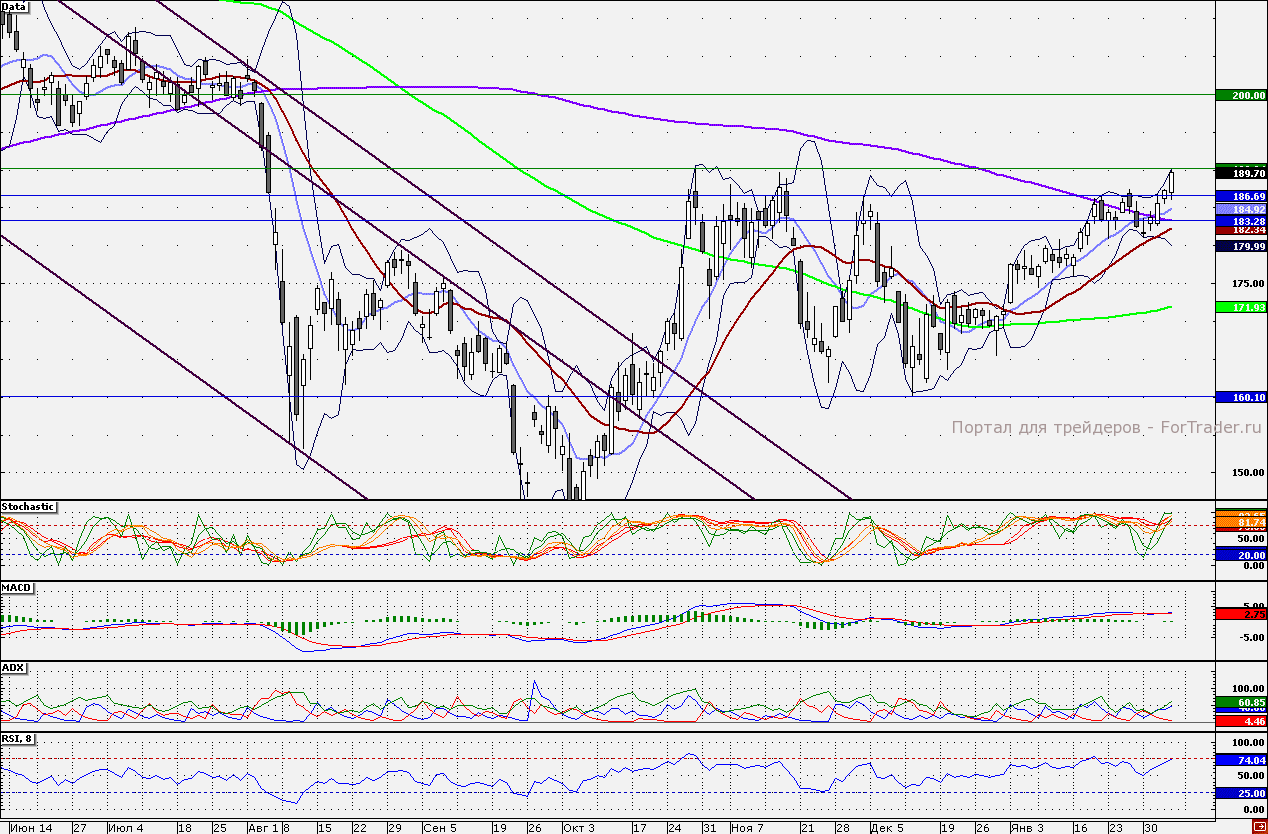
Task: Open the ADX indicator panel label
Action: (x=13, y=667)
